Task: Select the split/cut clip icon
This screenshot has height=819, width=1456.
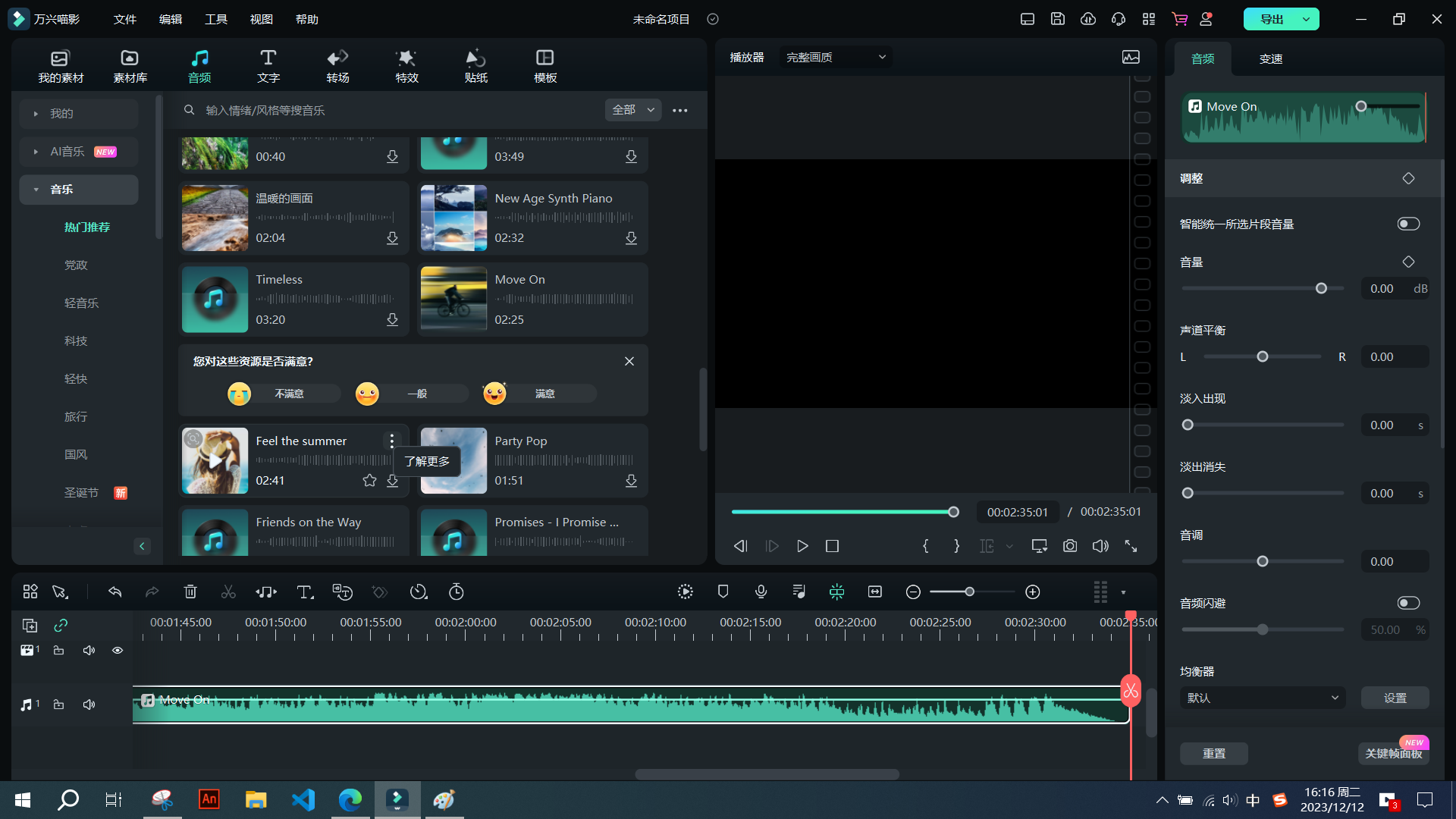Action: [x=228, y=592]
